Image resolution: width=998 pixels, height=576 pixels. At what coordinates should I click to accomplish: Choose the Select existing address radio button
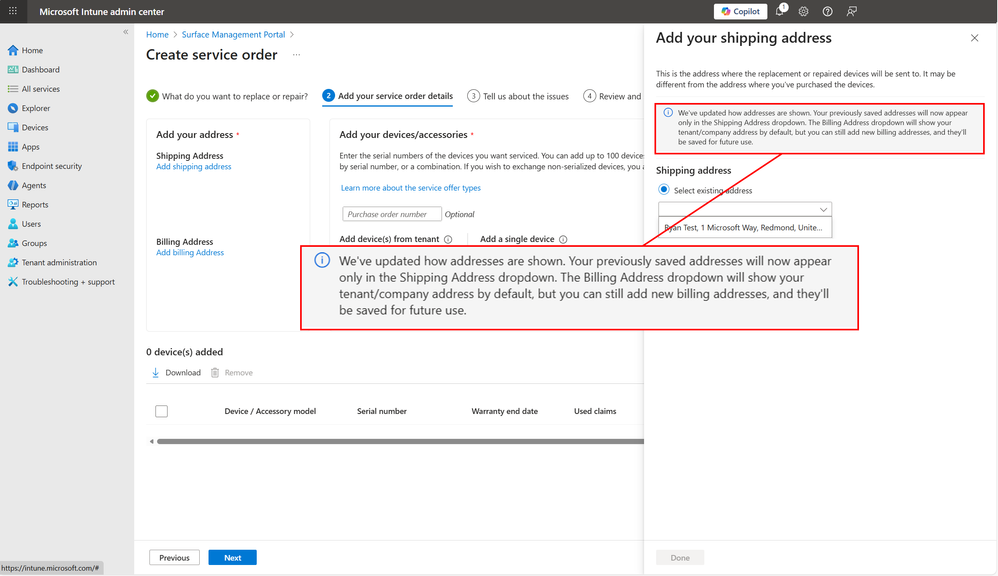[664, 190]
